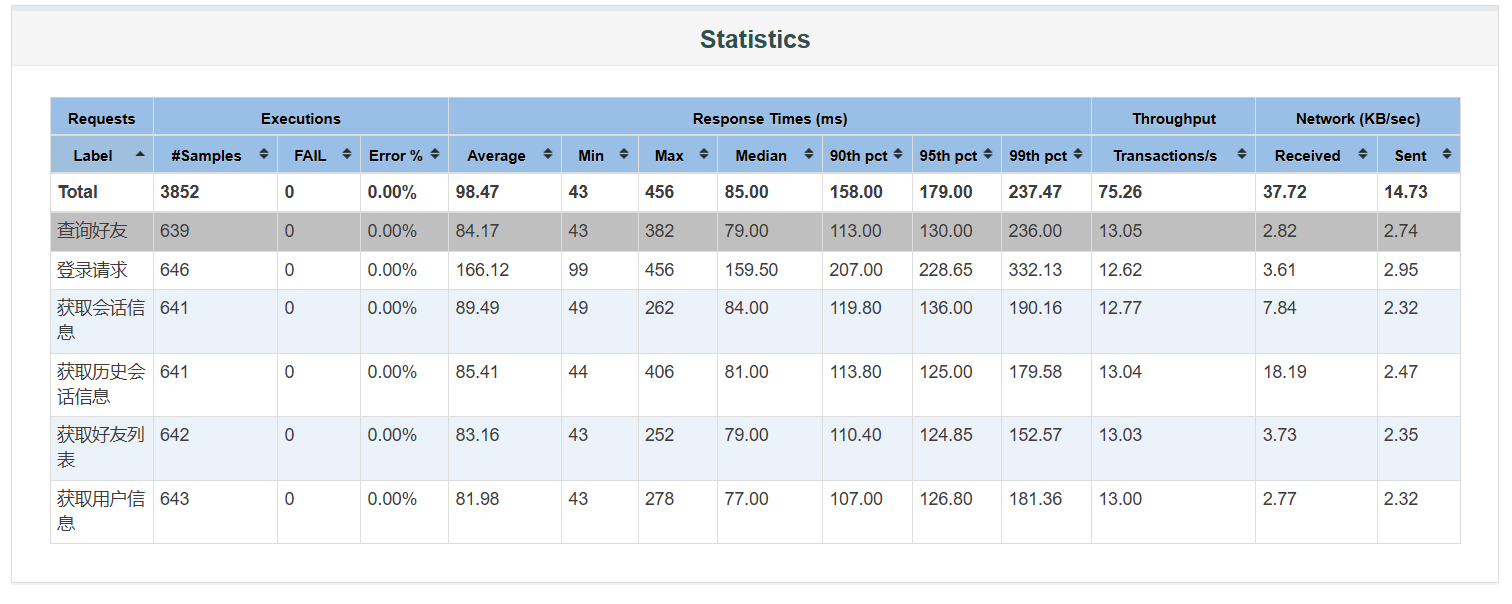Click 登录请求 median value 159.50

point(751,270)
